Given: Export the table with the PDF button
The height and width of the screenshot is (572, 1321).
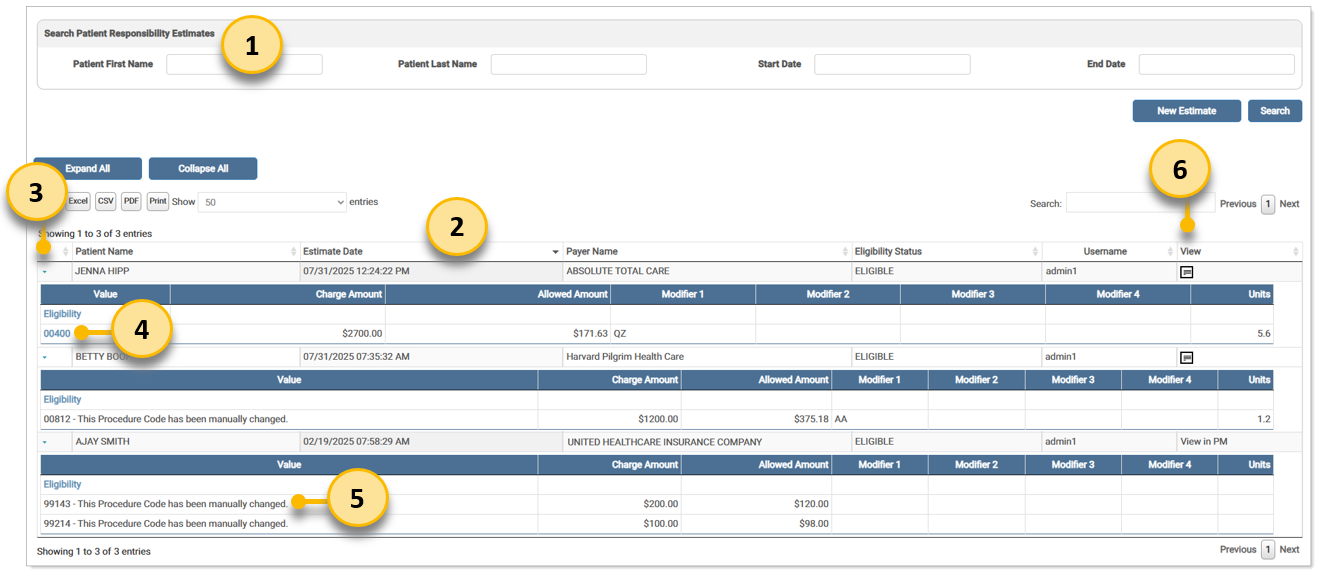Looking at the screenshot, I should (131, 202).
